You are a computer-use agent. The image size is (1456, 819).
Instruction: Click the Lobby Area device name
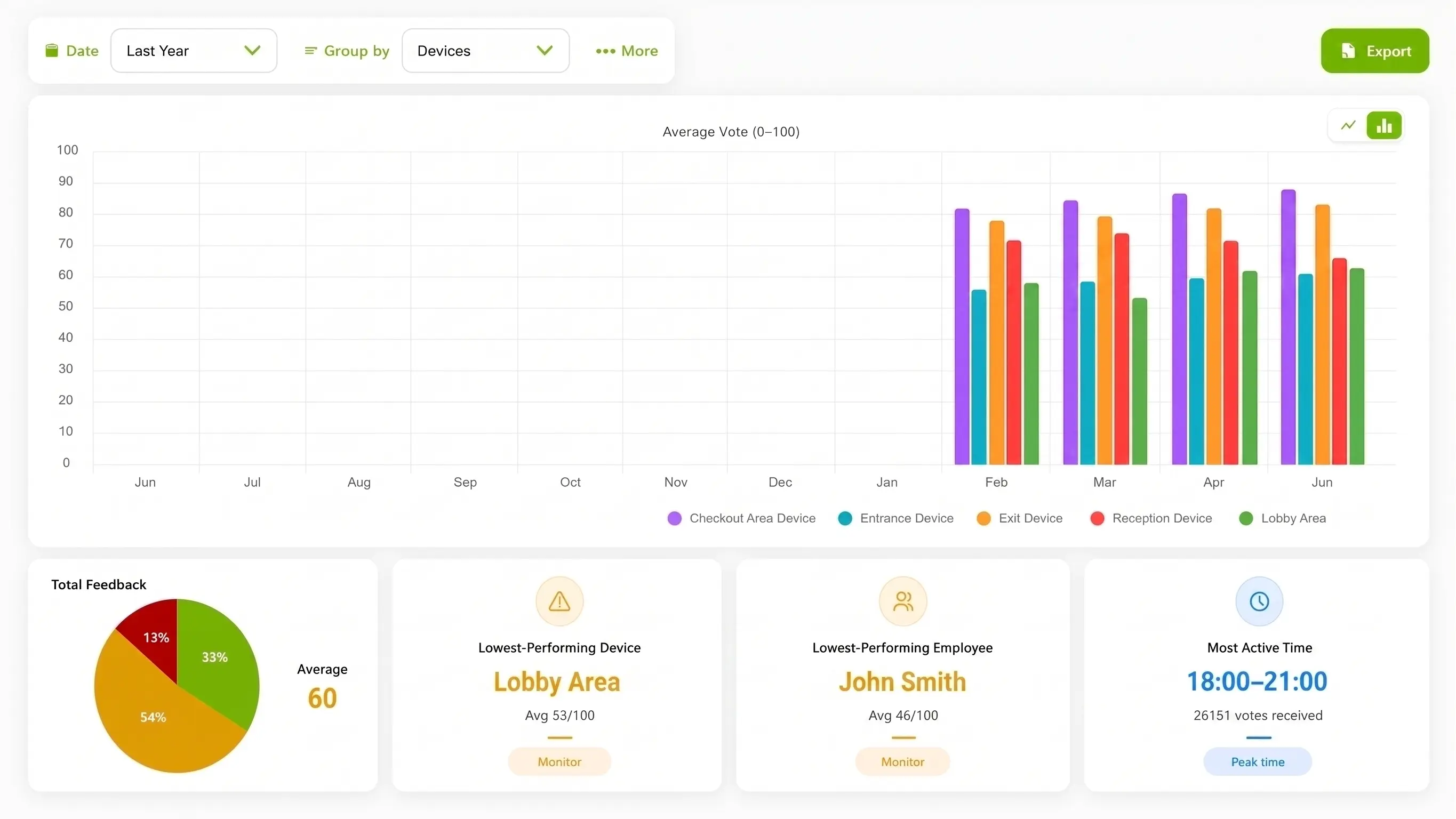point(557,681)
